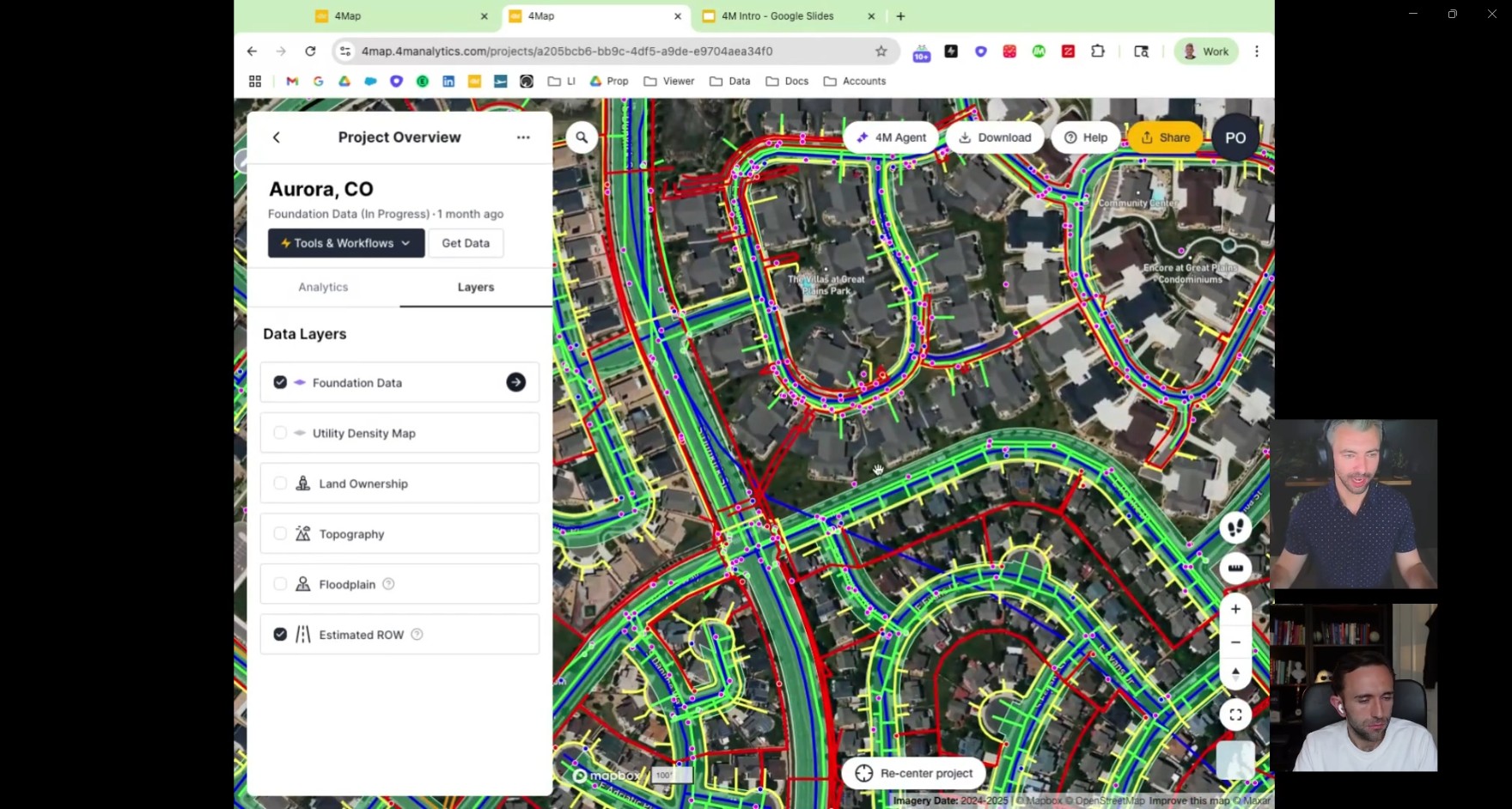Click the site info icon in the address bar
The width and height of the screenshot is (1512, 809).
pos(345,52)
